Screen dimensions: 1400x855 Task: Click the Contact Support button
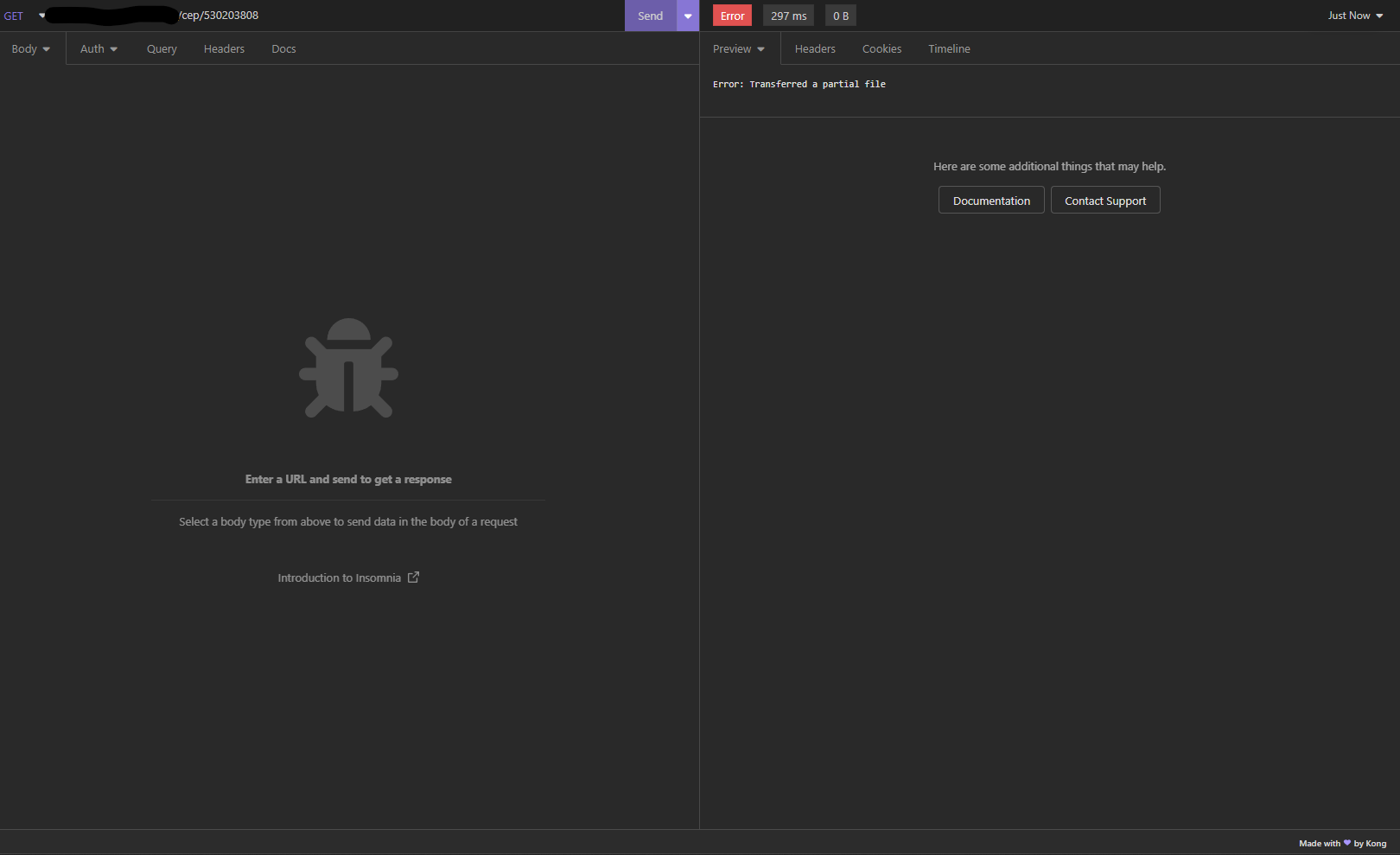click(1105, 200)
